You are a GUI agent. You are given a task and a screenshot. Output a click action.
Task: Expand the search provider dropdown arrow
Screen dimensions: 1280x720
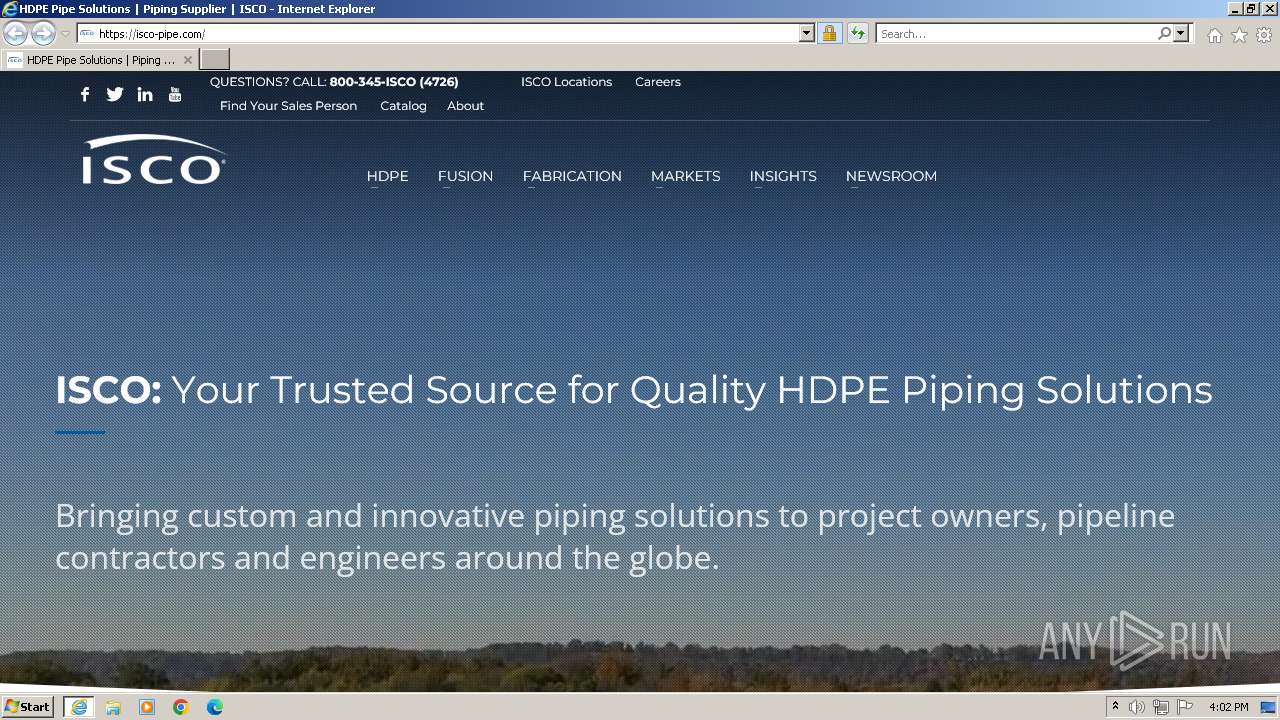click(x=1181, y=33)
